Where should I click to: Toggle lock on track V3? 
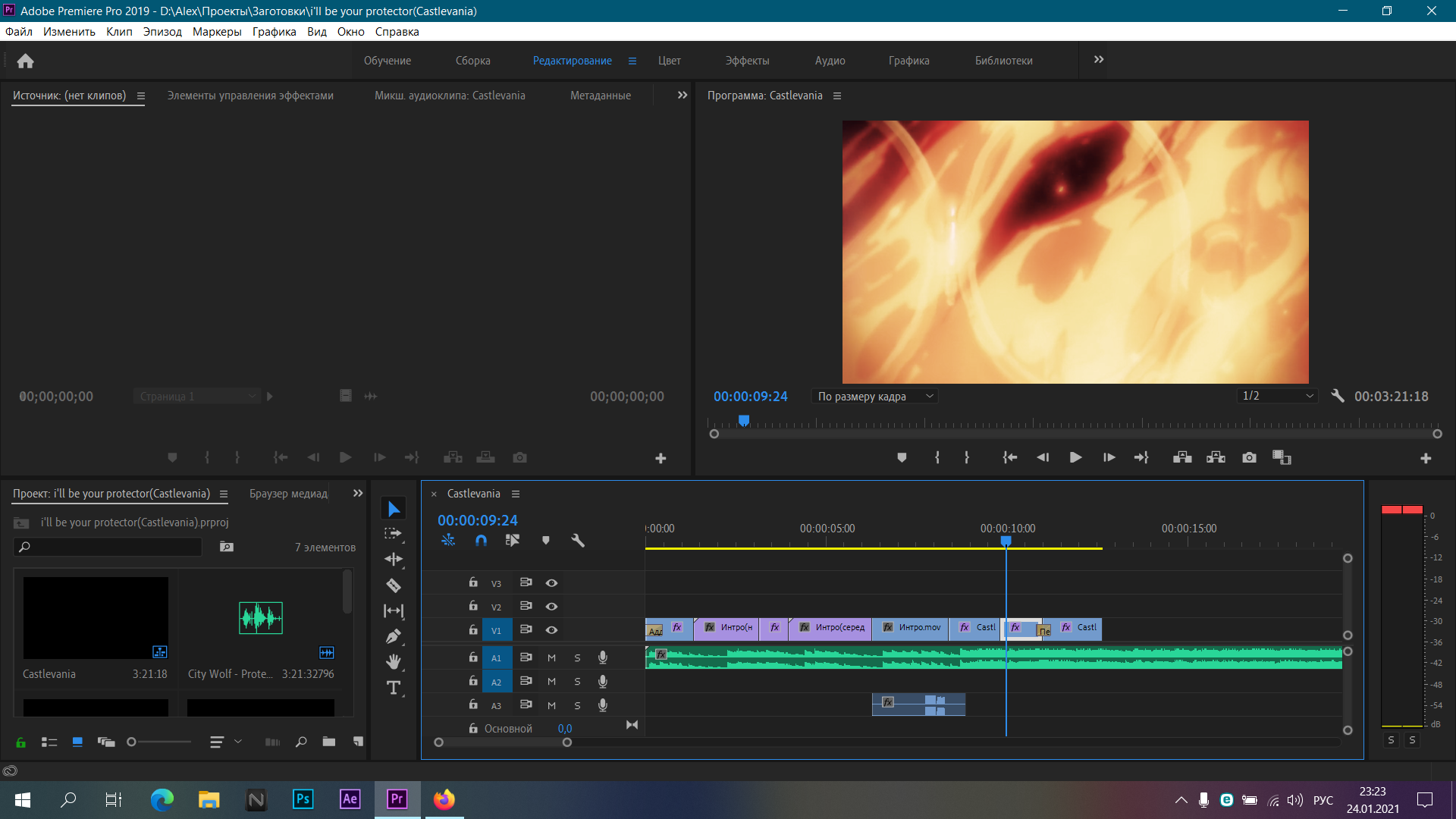pos(473,582)
